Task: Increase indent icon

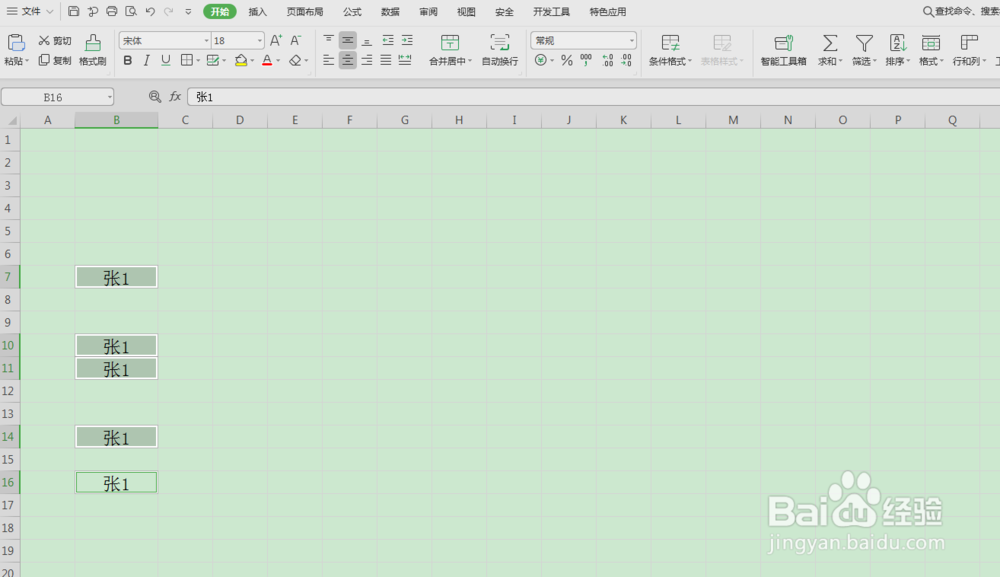Action: pyautogui.click(x=407, y=41)
